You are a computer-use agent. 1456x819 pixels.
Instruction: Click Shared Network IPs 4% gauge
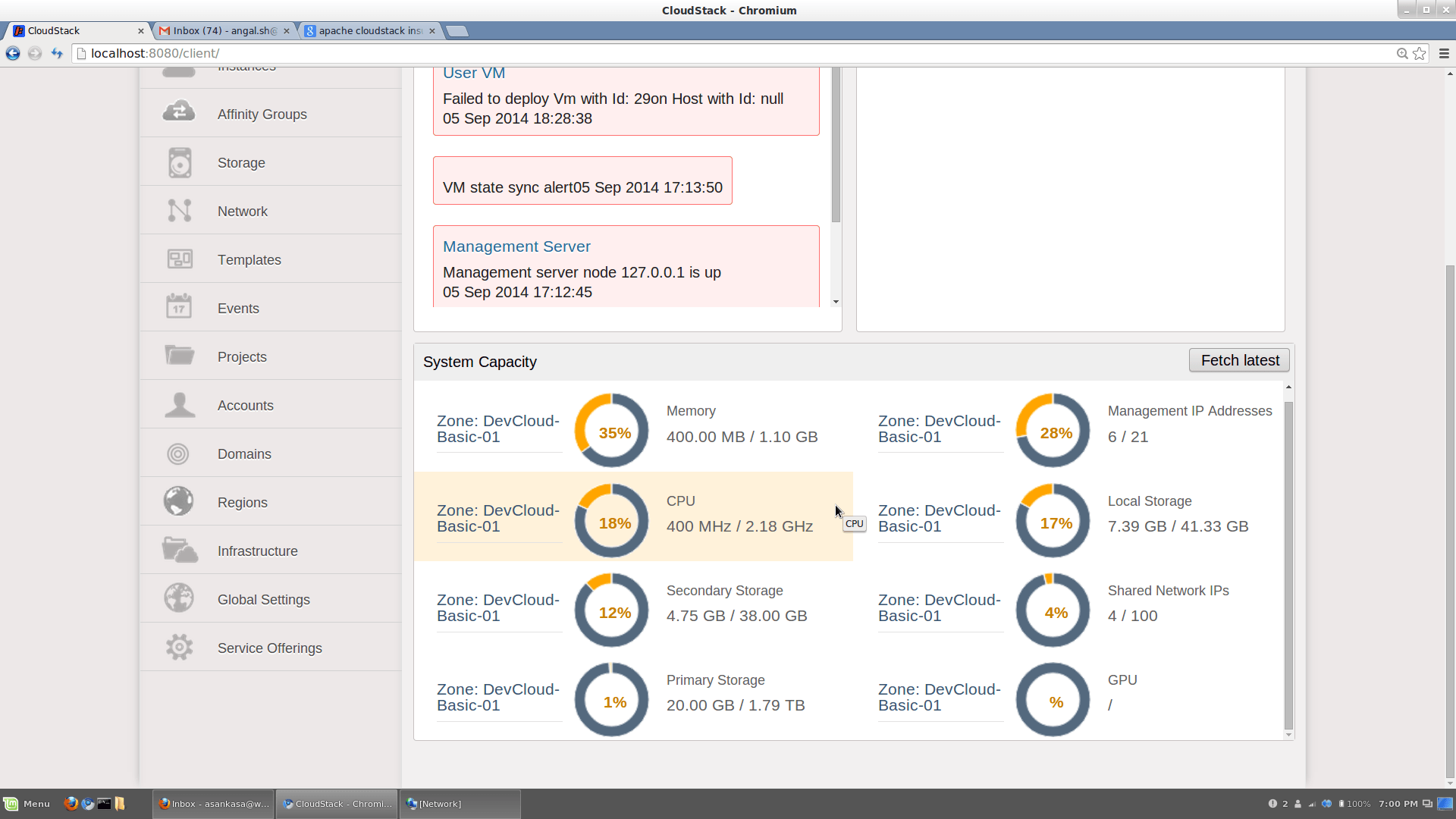pos(1053,610)
